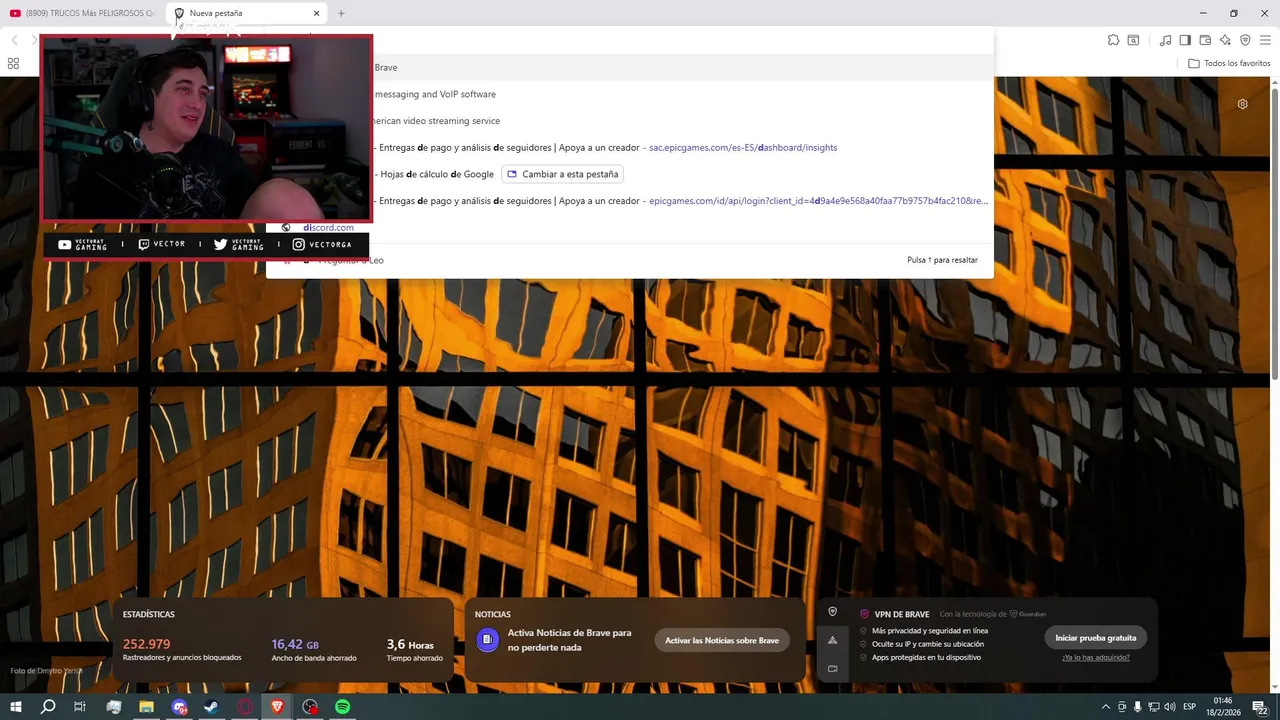Image resolution: width=1280 pixels, height=720 pixels.
Task: Open the Extensions puzzle icon
Action: tap(1113, 40)
